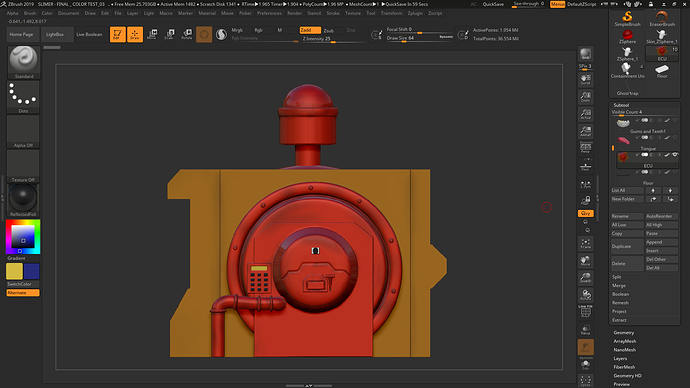Open the Texture menu
690x388 pixels.
pos(353,13)
